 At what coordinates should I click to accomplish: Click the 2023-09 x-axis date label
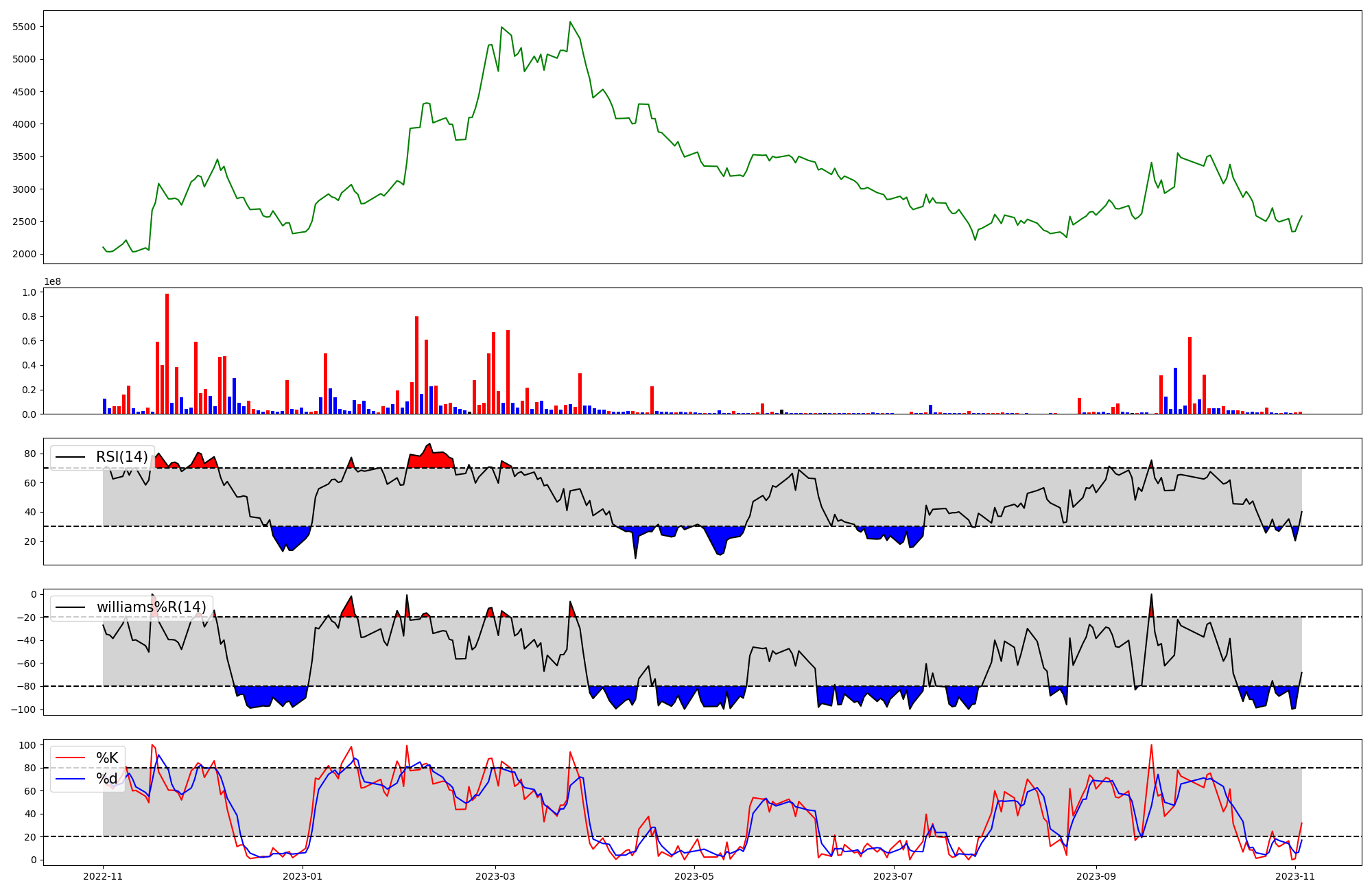(1096, 876)
